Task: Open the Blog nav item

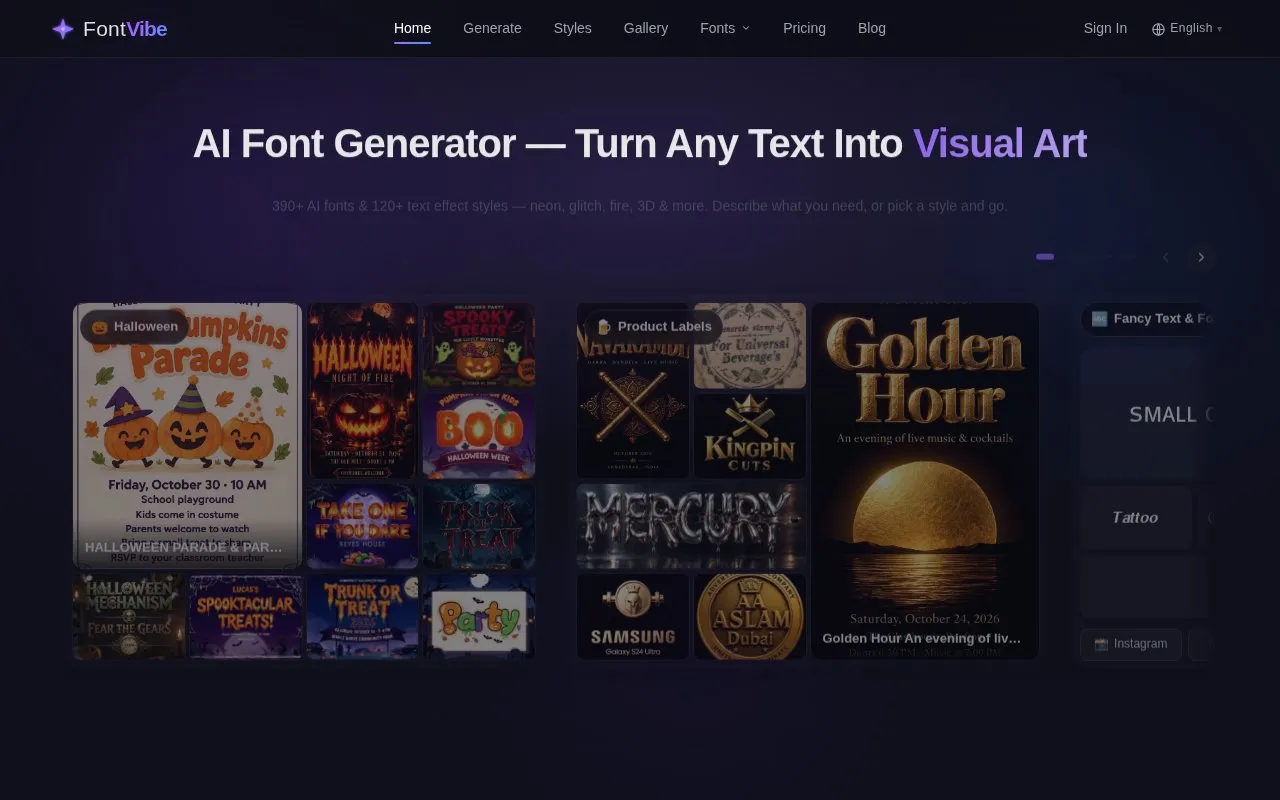Action: [x=872, y=28]
